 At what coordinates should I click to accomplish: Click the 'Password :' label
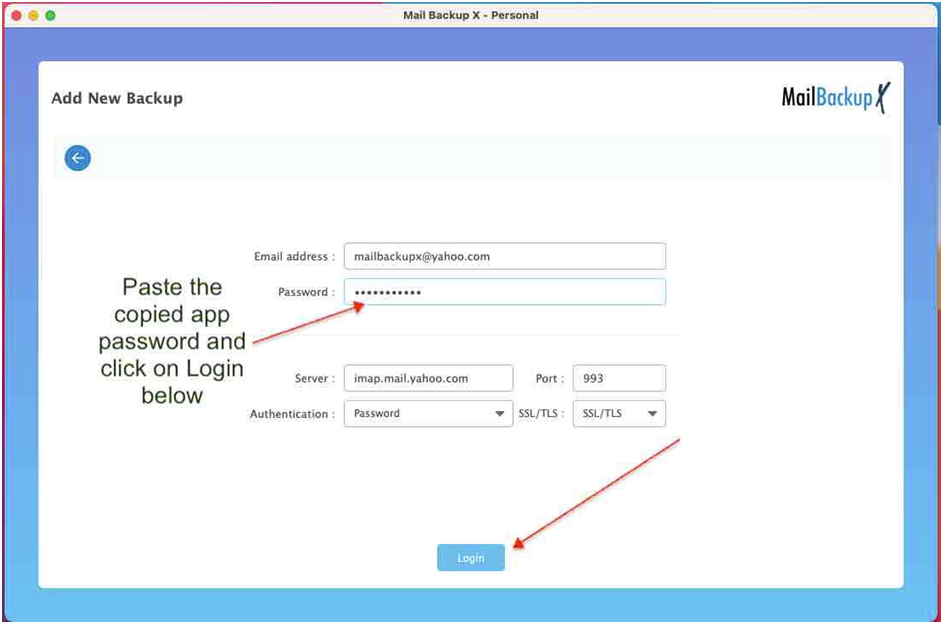(x=306, y=292)
